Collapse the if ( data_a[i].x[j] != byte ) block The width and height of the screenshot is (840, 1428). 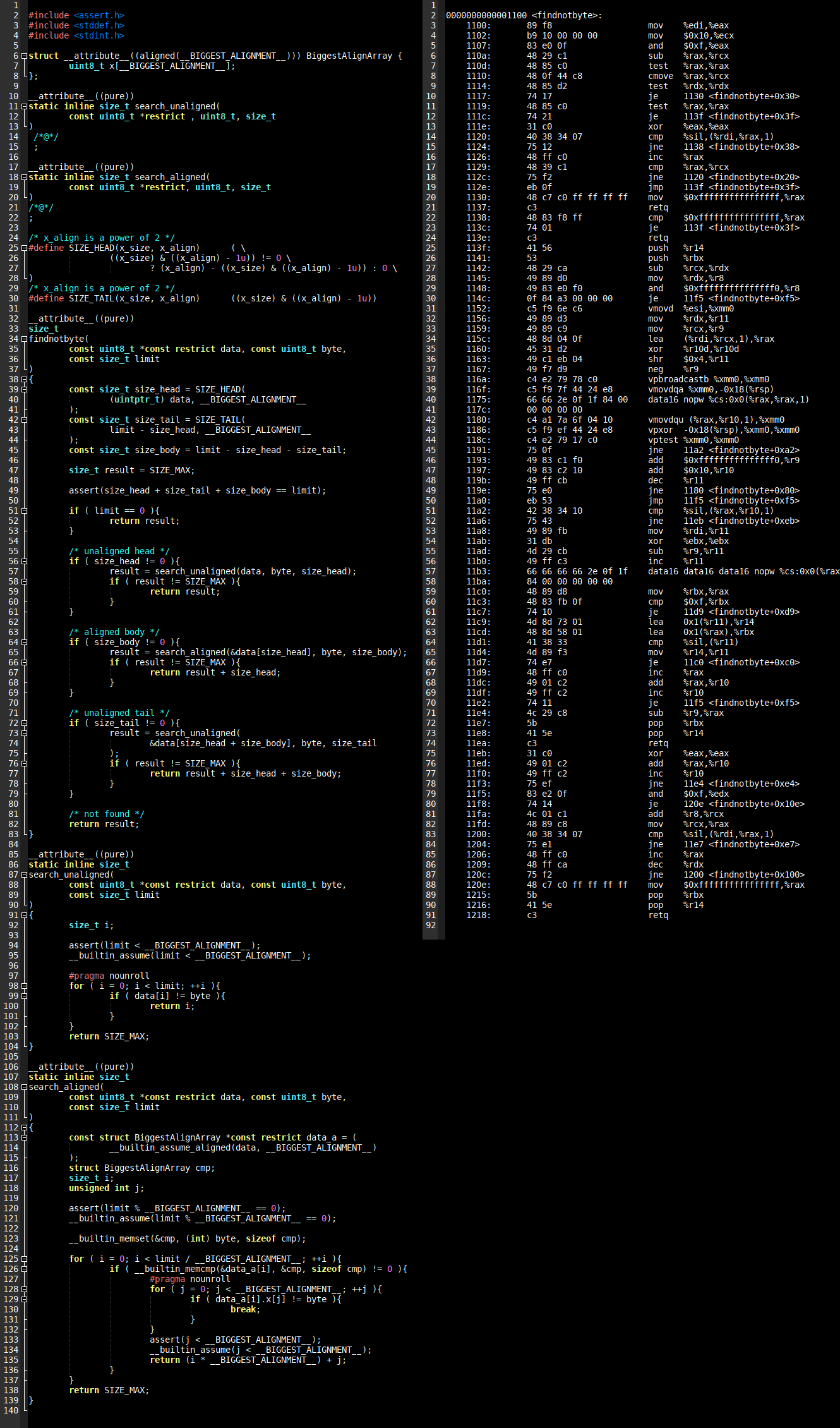(24, 1300)
